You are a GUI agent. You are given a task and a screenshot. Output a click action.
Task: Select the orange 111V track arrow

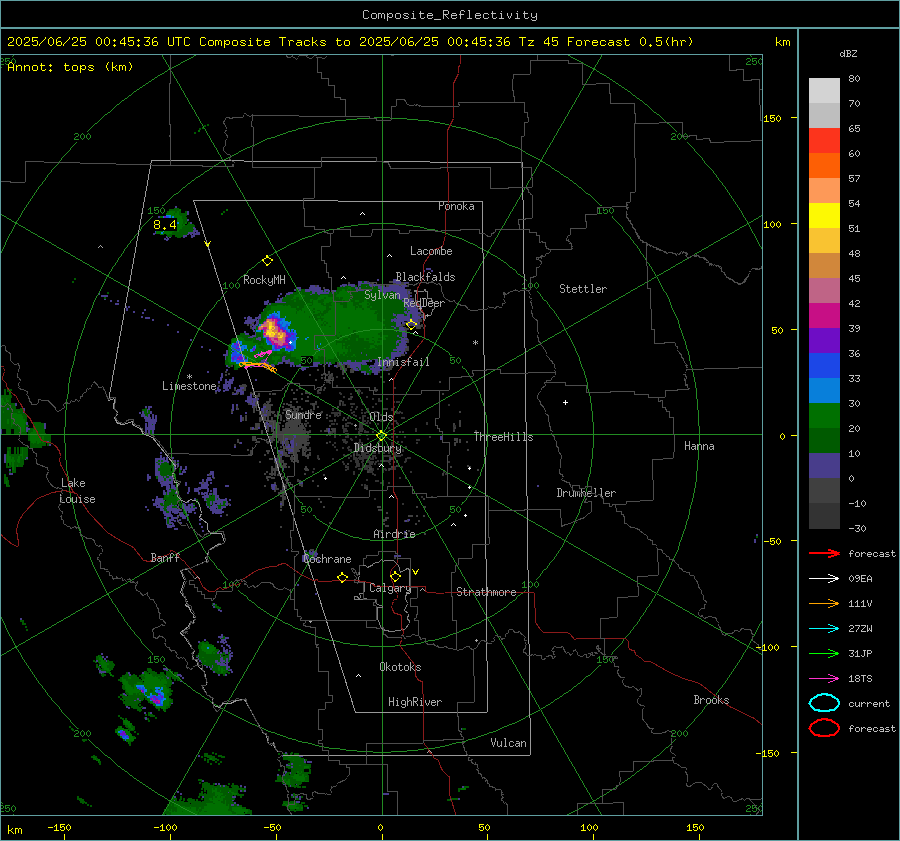click(x=824, y=603)
